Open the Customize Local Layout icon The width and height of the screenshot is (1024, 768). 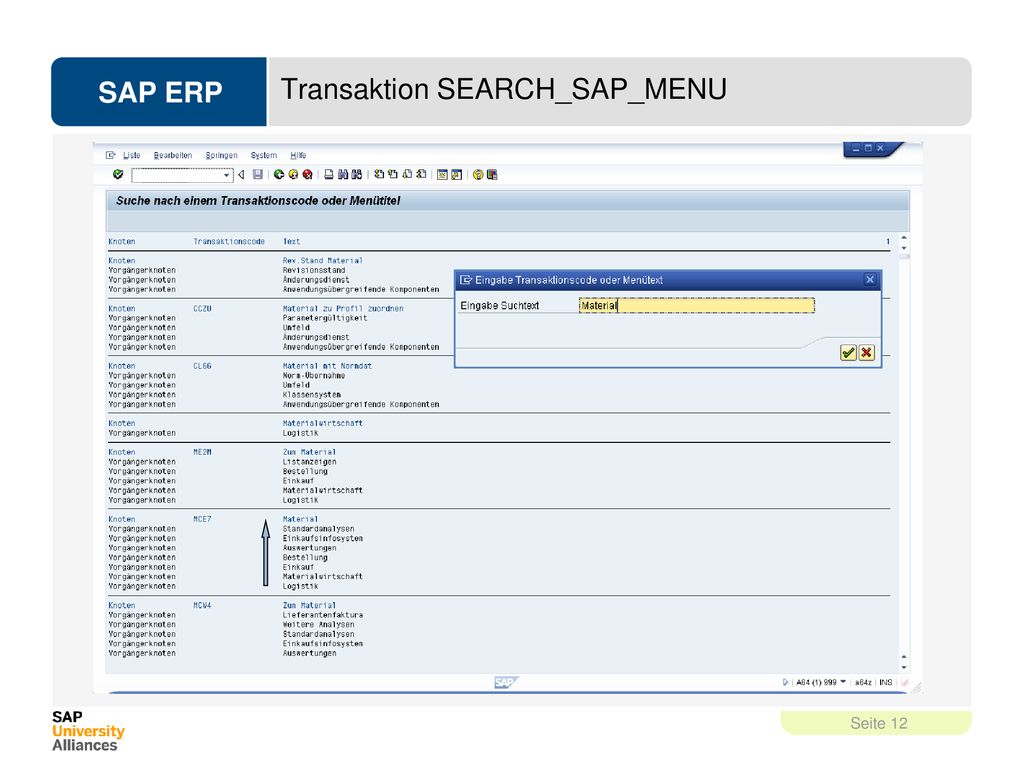tap(492, 174)
